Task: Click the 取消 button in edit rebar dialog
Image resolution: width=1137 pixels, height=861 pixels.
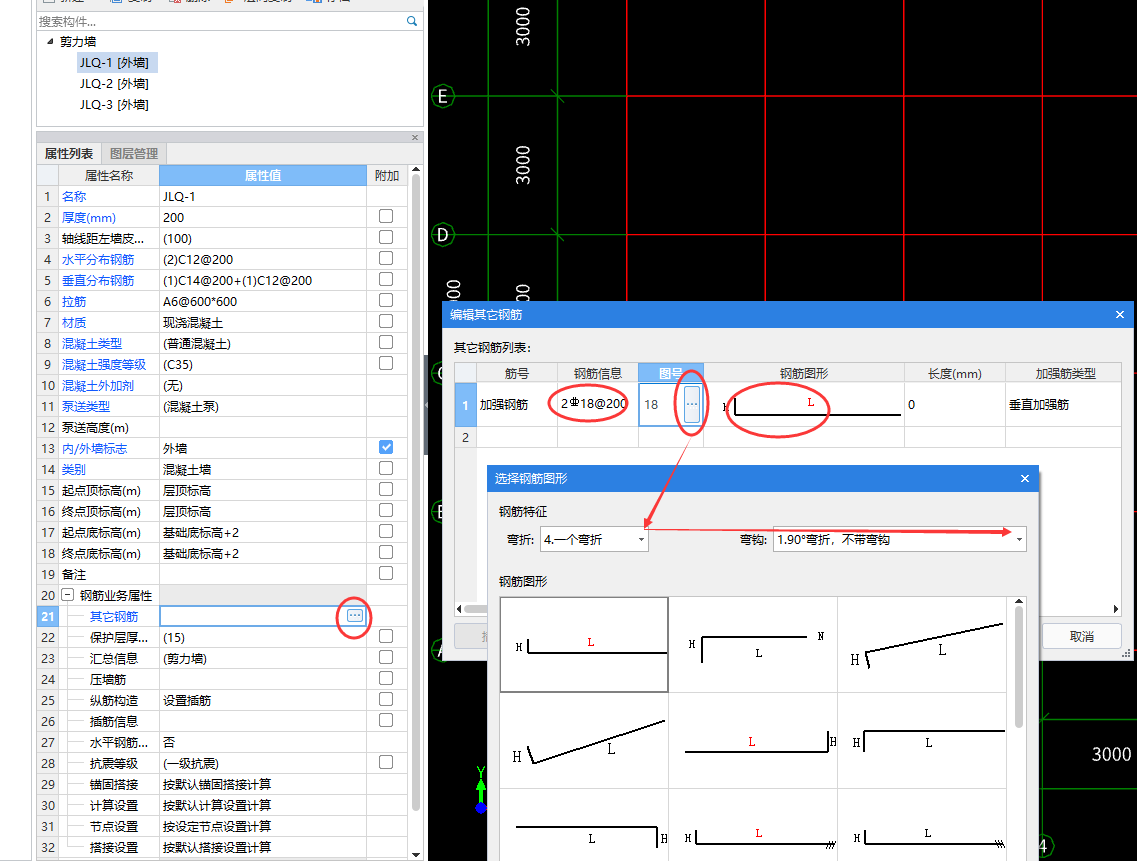Action: (1081, 636)
